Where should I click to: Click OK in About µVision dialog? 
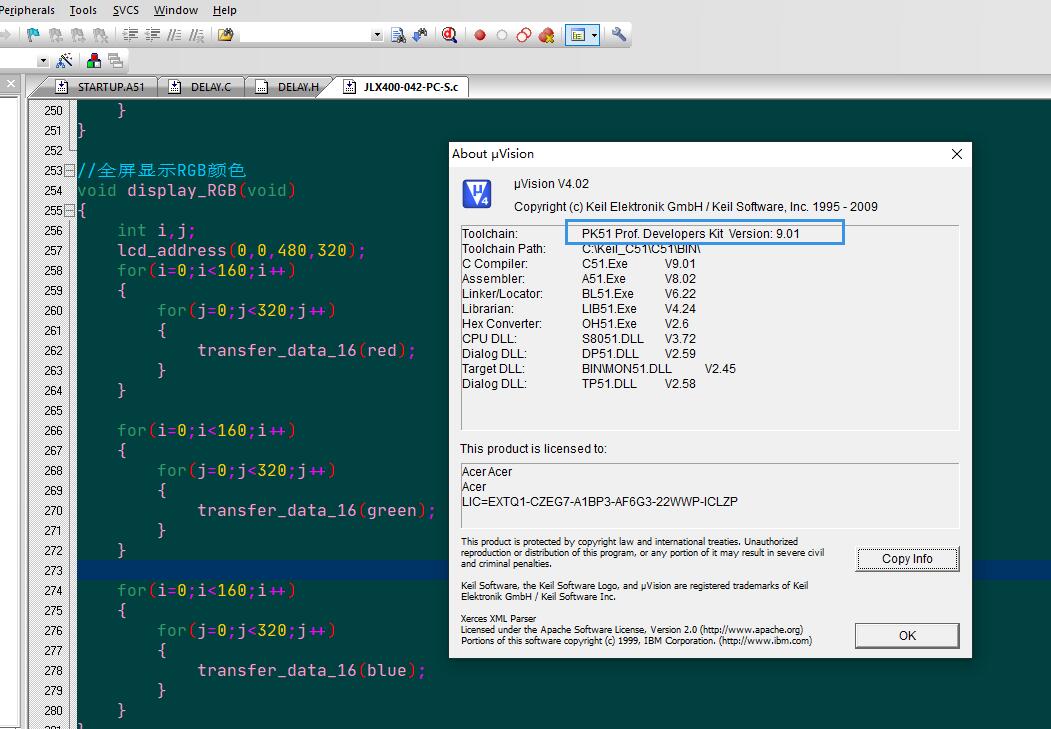pos(907,636)
